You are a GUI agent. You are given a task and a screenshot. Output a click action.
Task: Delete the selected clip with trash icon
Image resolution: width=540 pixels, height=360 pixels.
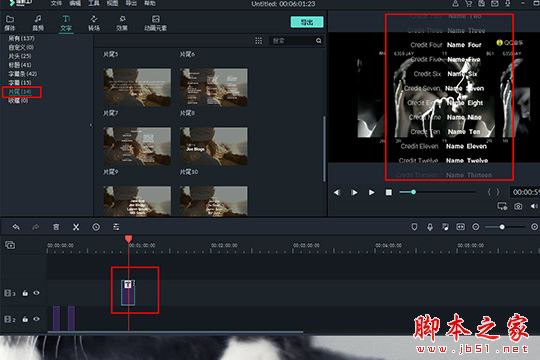56,227
